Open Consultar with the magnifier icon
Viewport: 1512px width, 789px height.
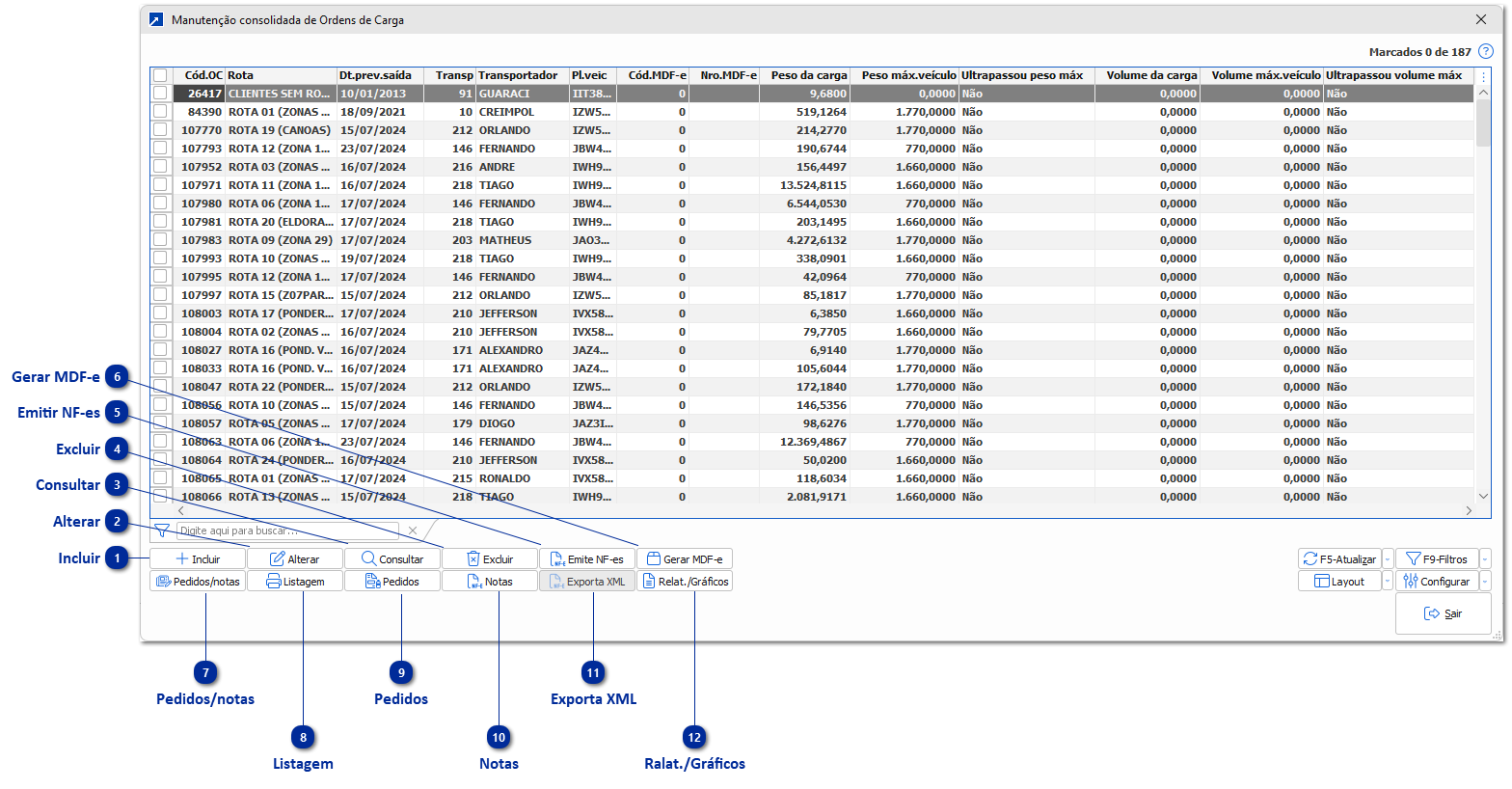pos(392,559)
